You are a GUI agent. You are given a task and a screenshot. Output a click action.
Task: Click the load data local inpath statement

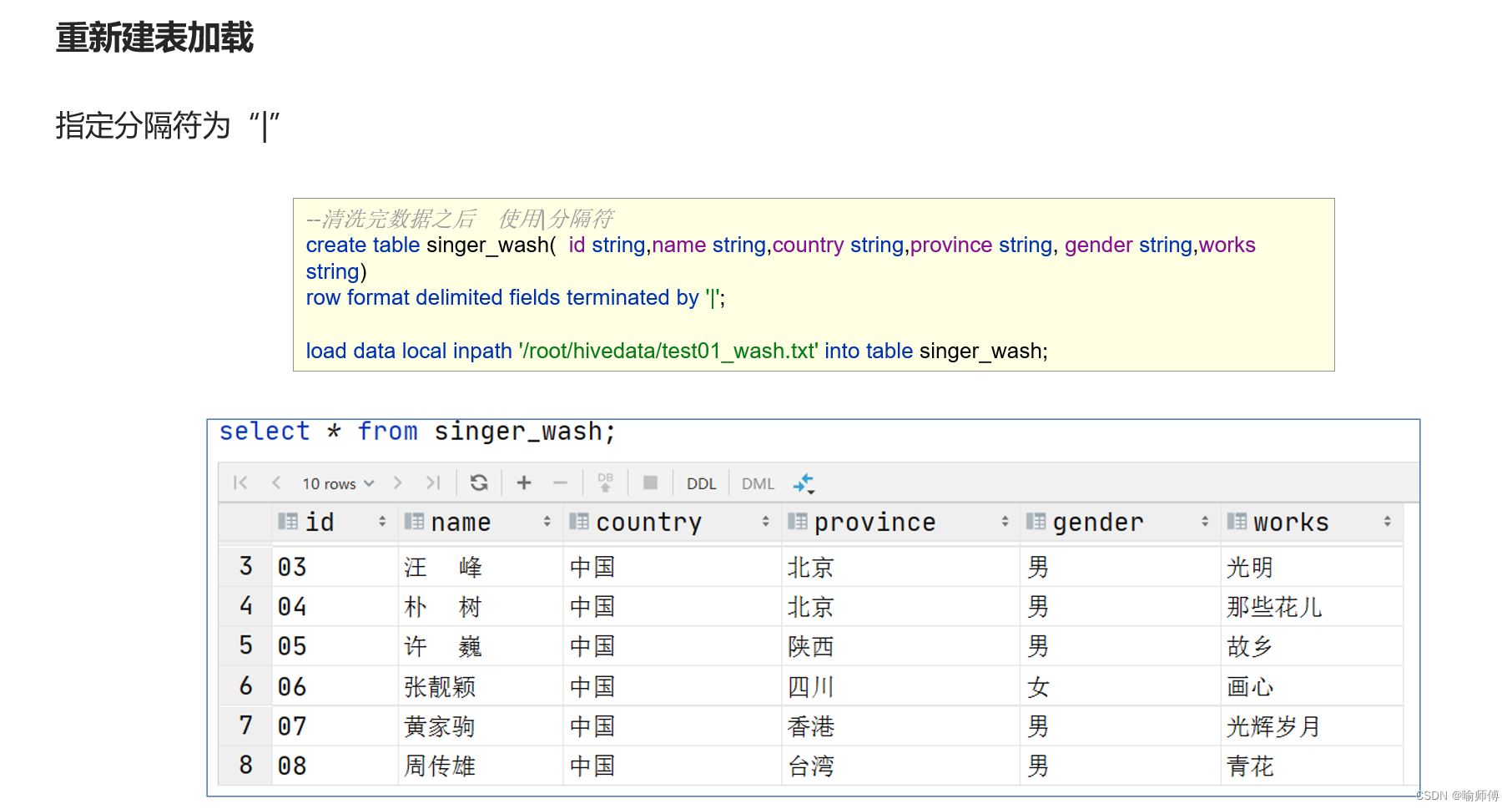click(677, 351)
